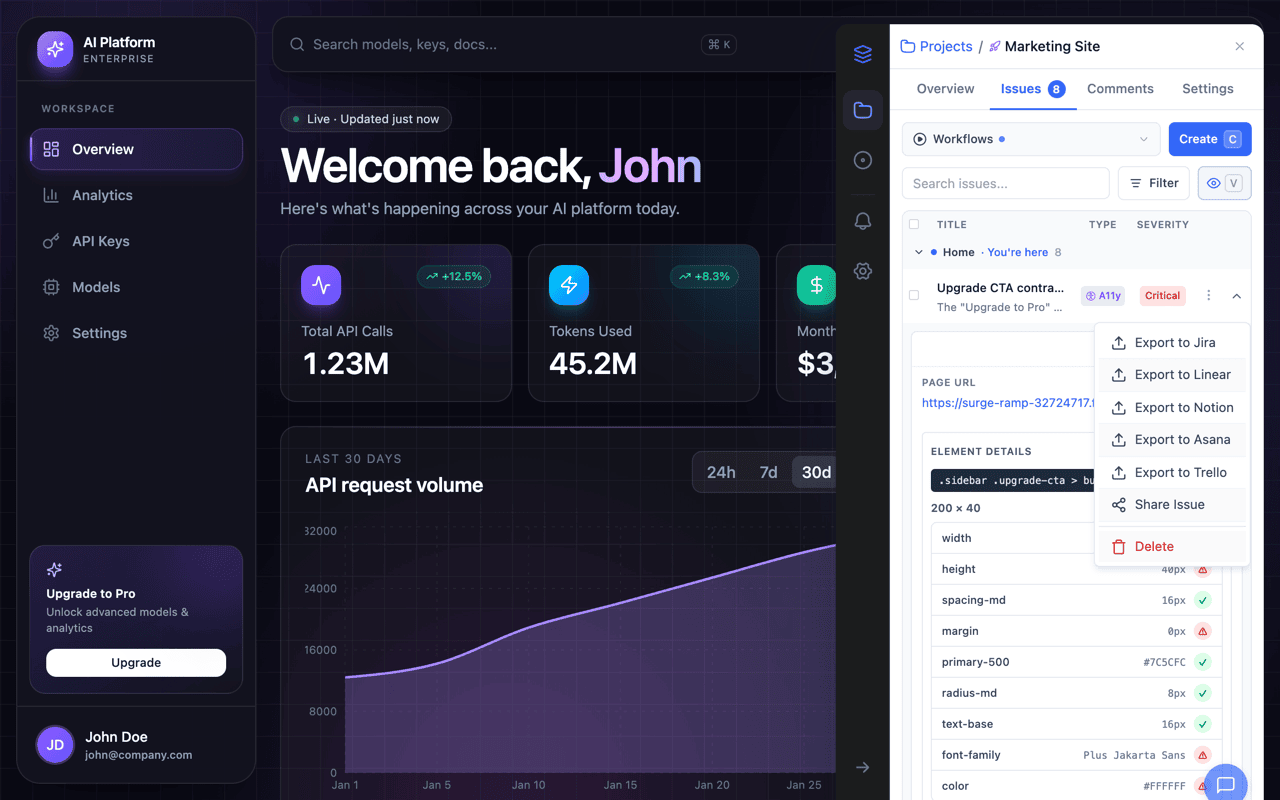The image size is (1280, 800).
Task: Open the three-dot menu for Upgrade CTA issue
Action: (1208, 296)
